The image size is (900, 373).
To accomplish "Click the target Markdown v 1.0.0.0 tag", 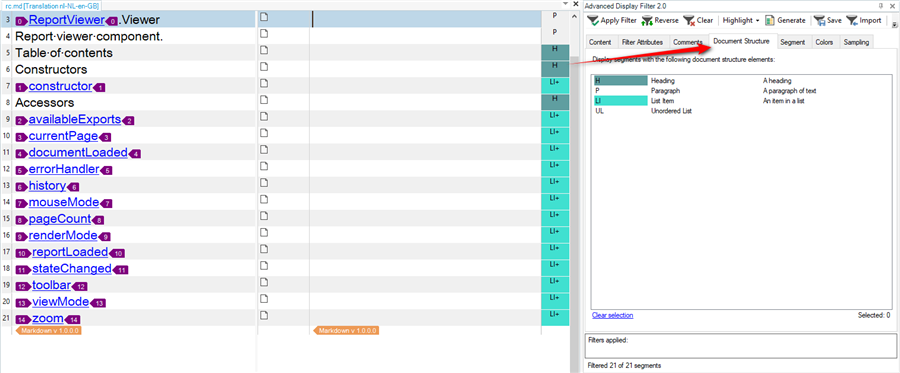I will (x=347, y=331).
